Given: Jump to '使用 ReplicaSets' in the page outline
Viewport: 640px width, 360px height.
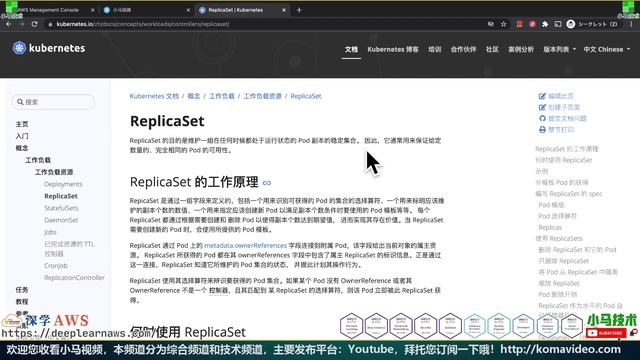Looking at the screenshot, I should (559, 238).
